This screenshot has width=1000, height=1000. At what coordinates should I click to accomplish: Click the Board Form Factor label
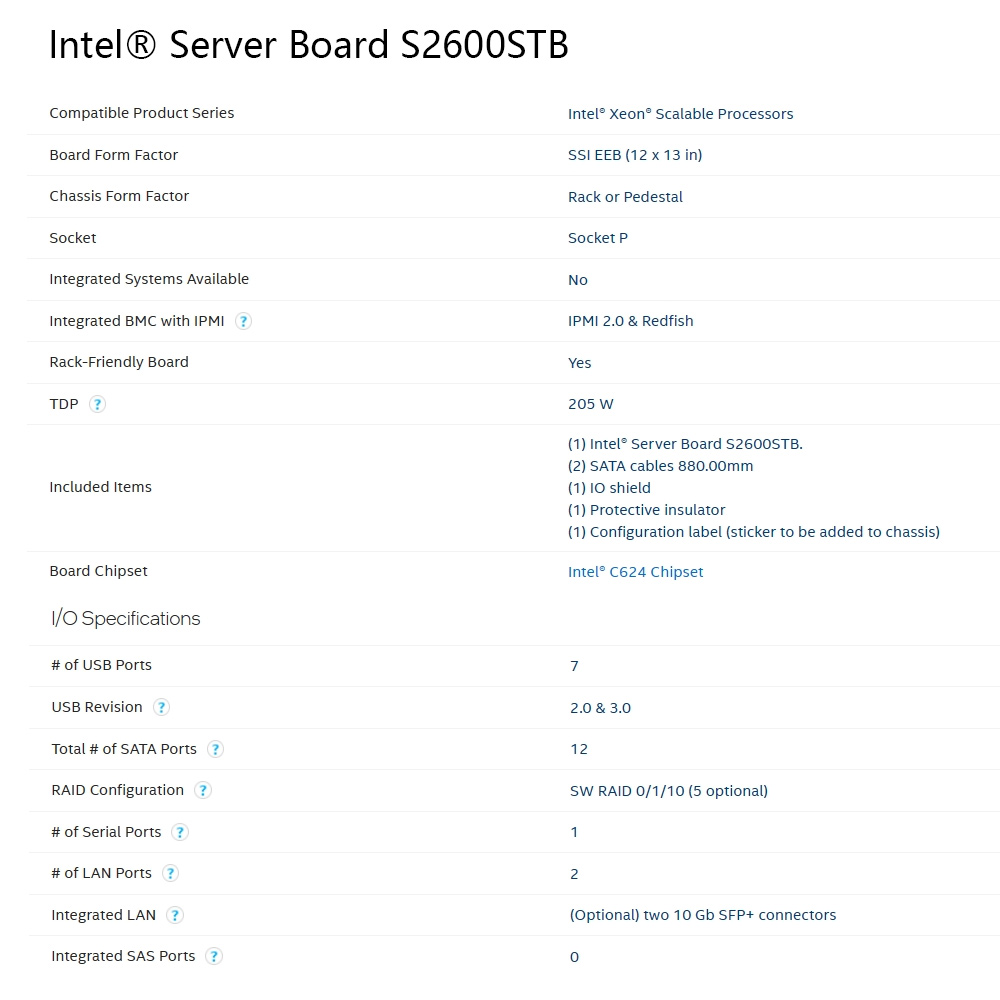(114, 155)
